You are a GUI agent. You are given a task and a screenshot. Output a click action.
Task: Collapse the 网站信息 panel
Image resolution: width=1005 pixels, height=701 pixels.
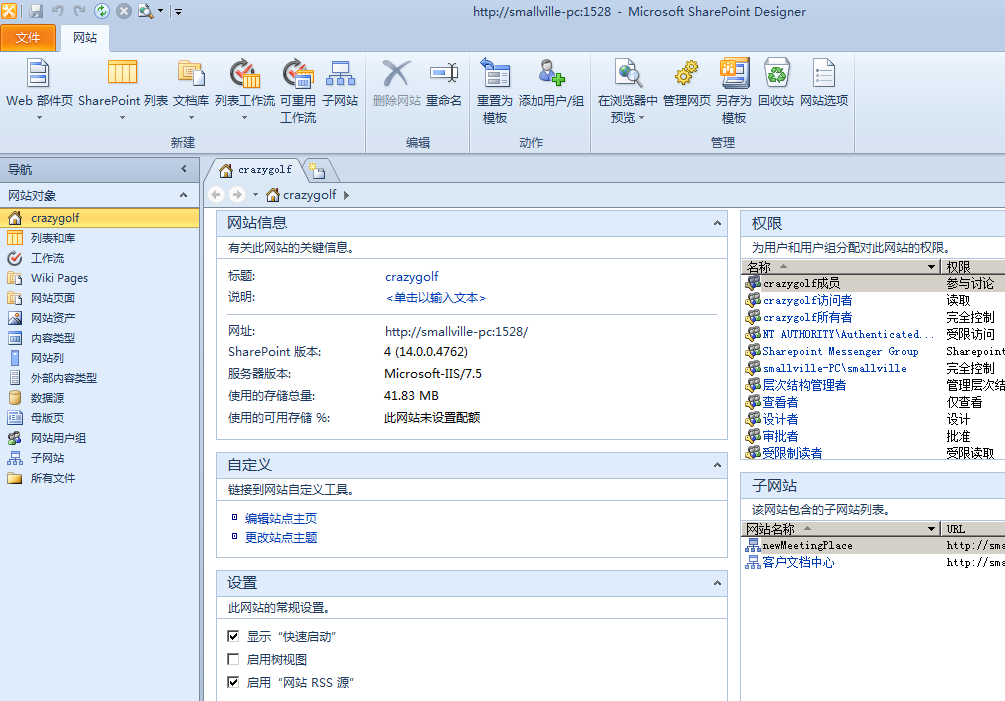tap(717, 223)
